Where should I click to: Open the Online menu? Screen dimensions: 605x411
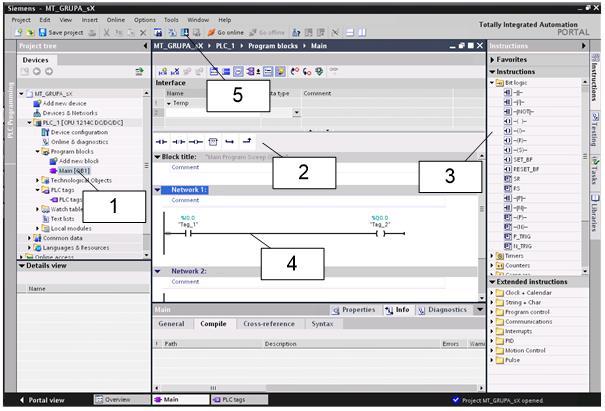point(116,20)
